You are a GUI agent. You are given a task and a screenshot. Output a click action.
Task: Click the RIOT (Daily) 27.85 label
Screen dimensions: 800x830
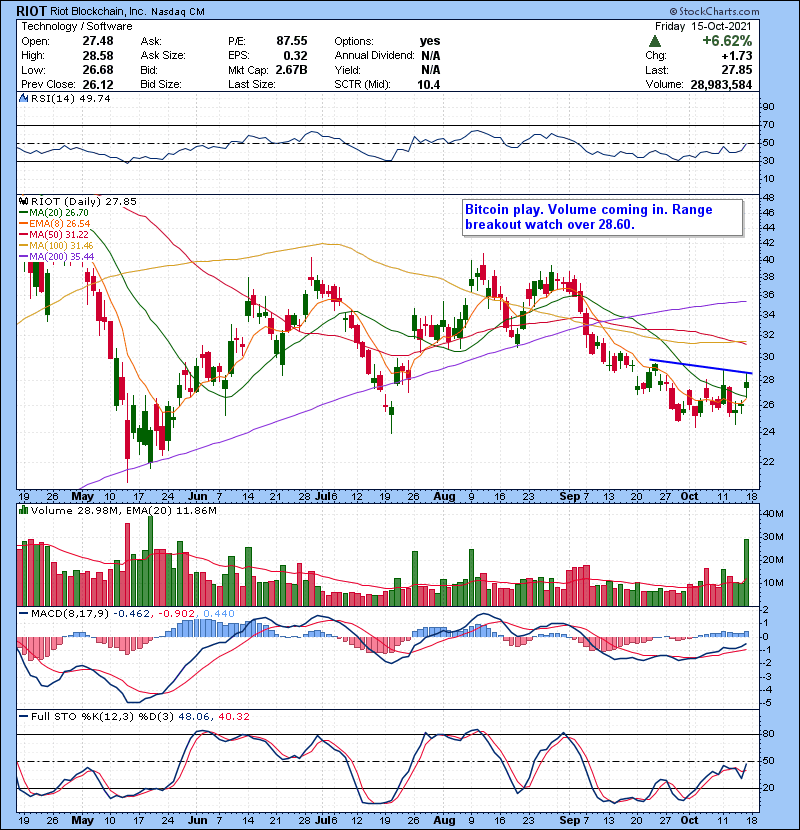(x=84, y=201)
